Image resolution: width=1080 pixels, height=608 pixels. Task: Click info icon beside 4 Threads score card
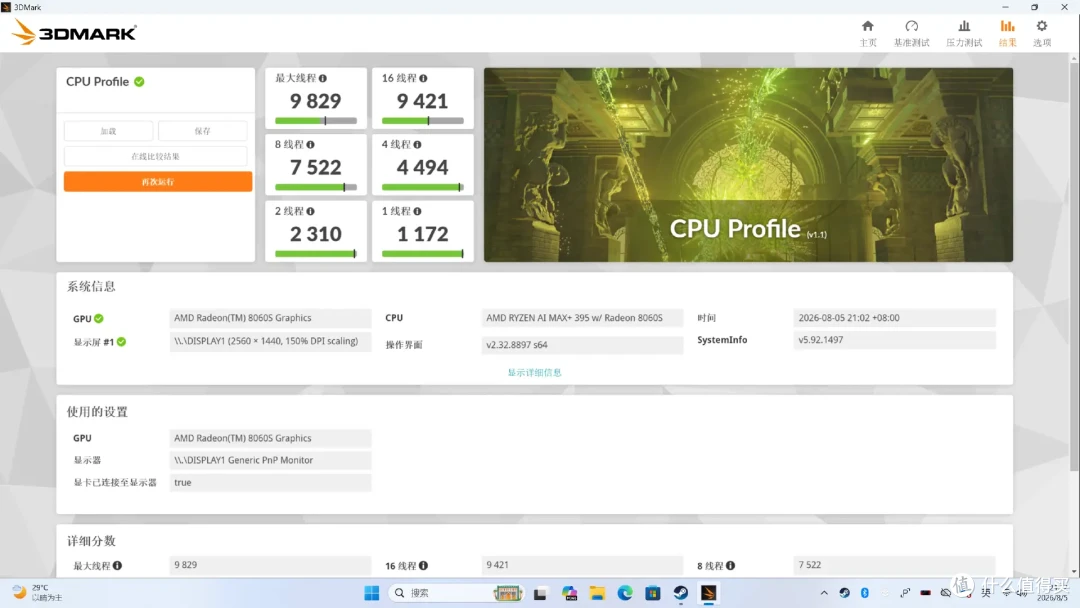tap(417, 145)
